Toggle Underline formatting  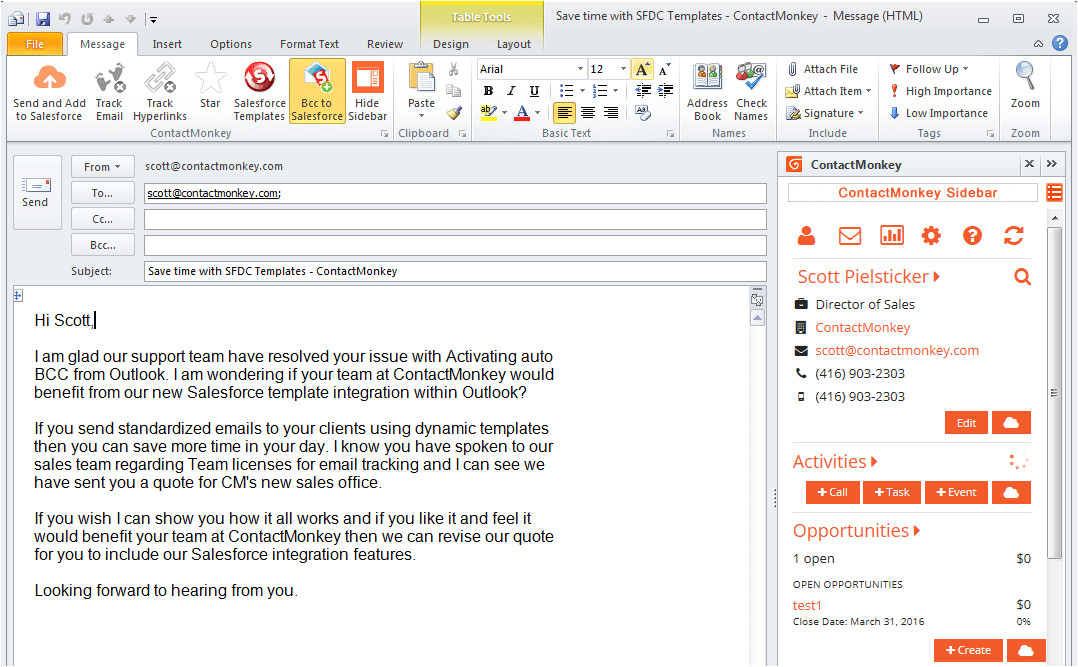tap(534, 91)
